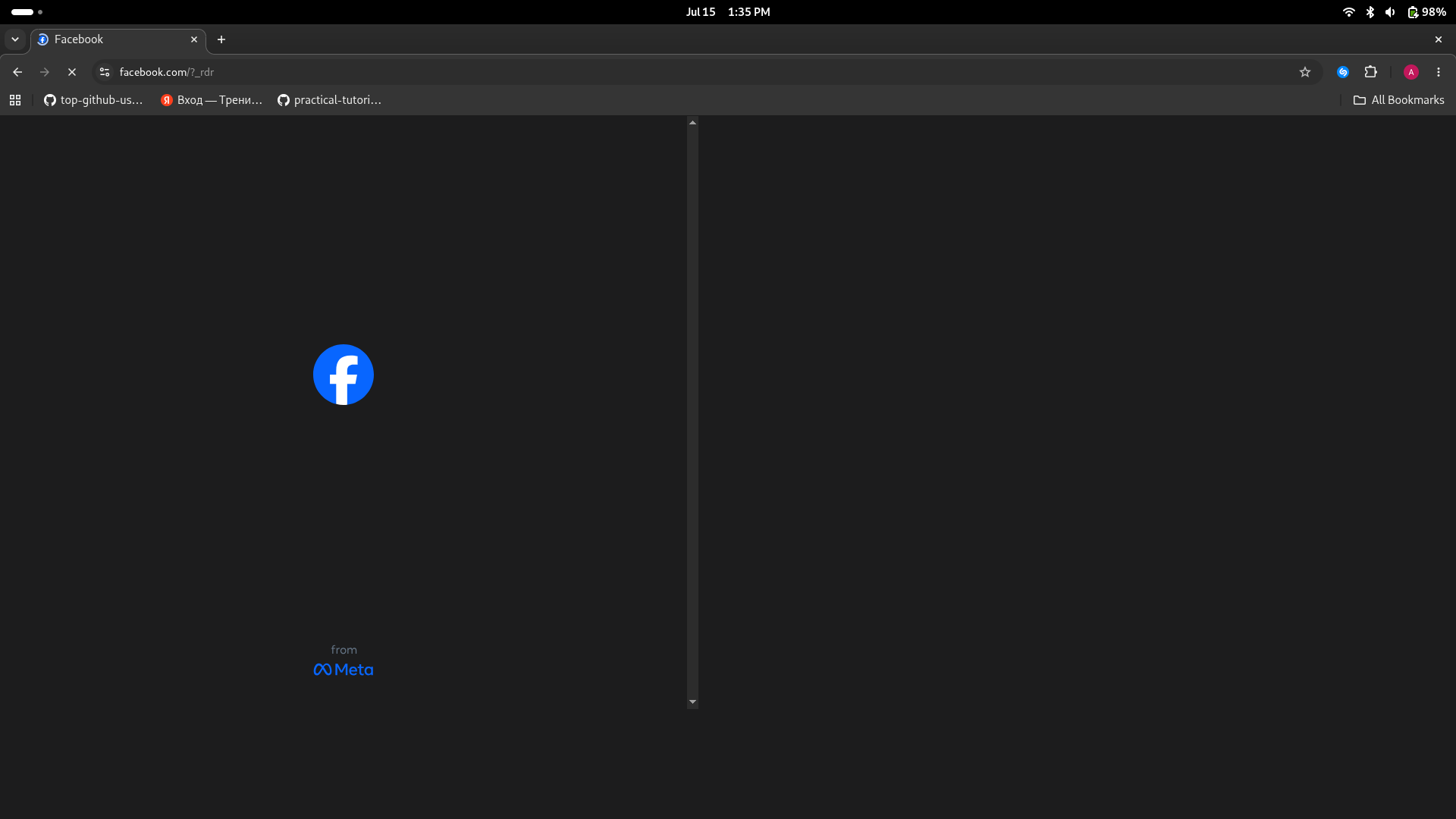The height and width of the screenshot is (819, 1456).
Task: Open the system volume indicator in top bar
Action: coord(1390,12)
